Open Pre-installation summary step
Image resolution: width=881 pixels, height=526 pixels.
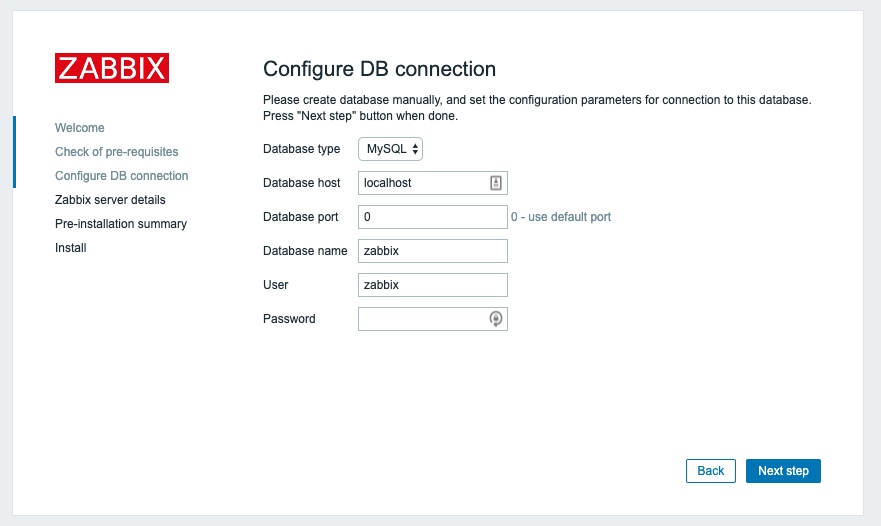click(x=121, y=224)
